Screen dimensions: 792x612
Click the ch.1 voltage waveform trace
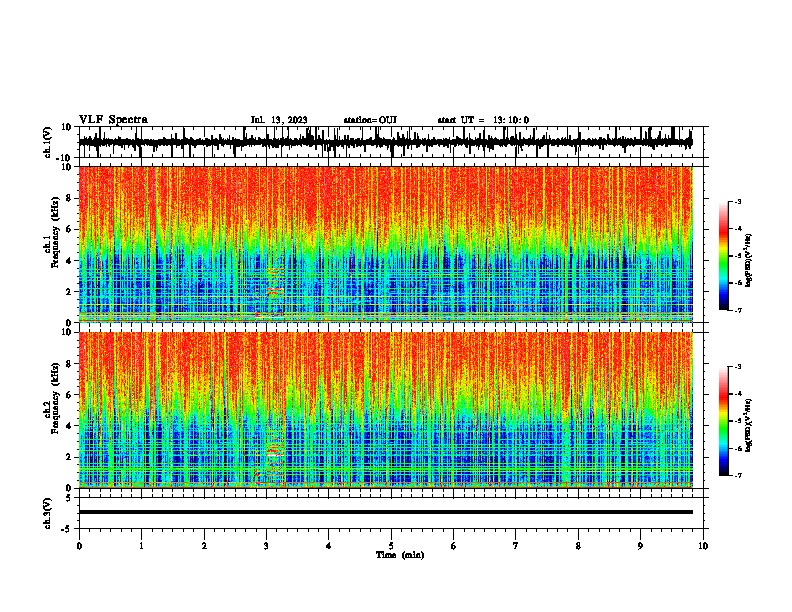coord(385,142)
